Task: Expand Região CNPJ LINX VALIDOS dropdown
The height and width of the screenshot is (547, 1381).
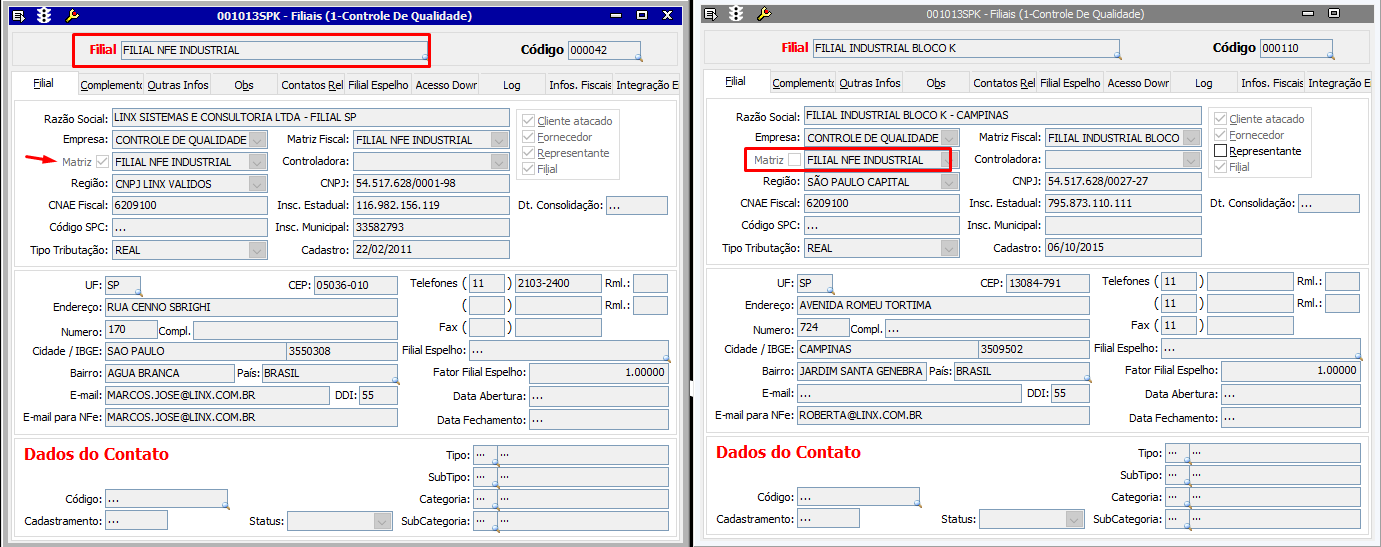Action: click(258, 184)
